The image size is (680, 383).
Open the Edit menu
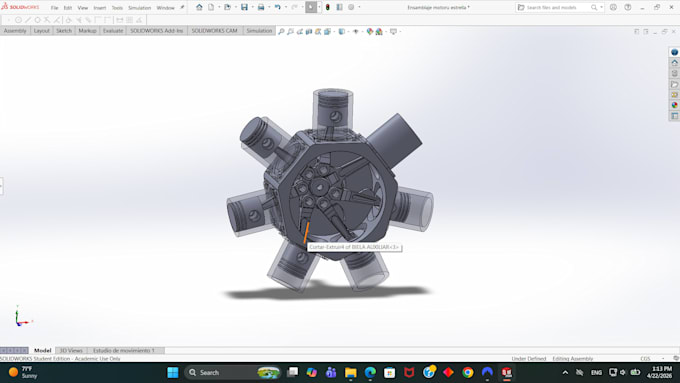click(x=68, y=8)
